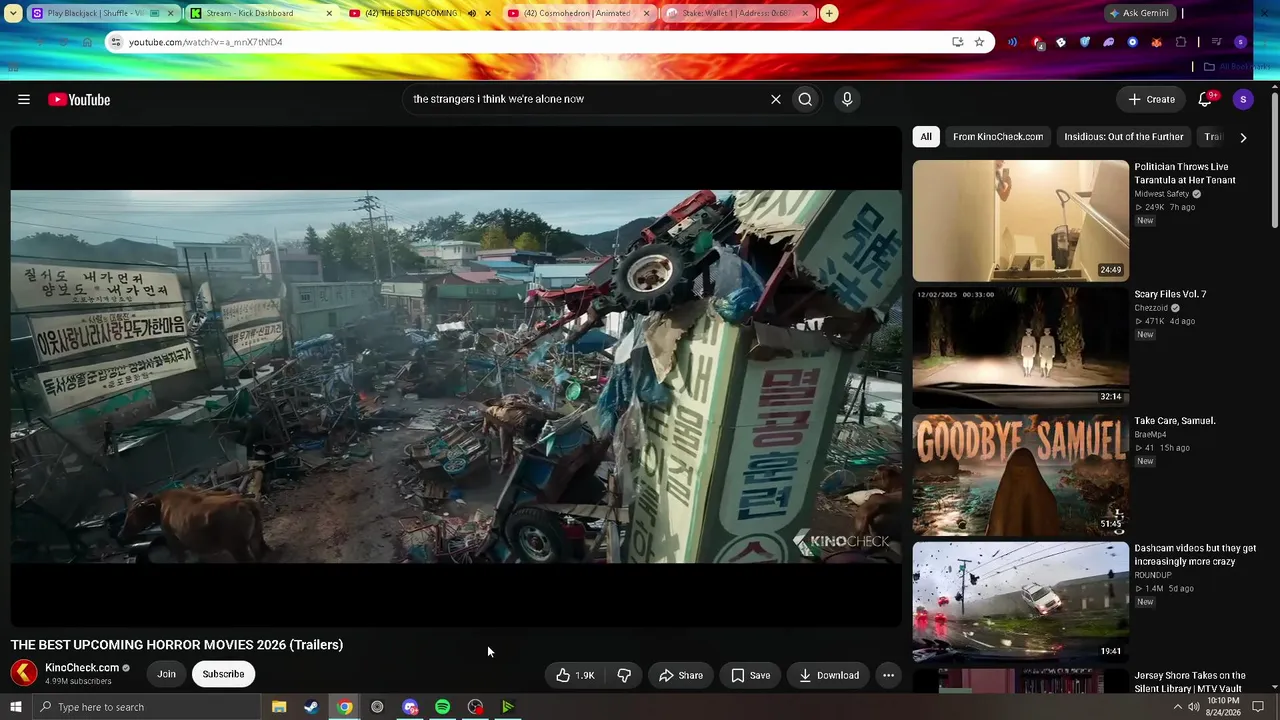Filter by Insidious: Out of the Further chip
The image size is (1280, 720).
tap(1124, 137)
